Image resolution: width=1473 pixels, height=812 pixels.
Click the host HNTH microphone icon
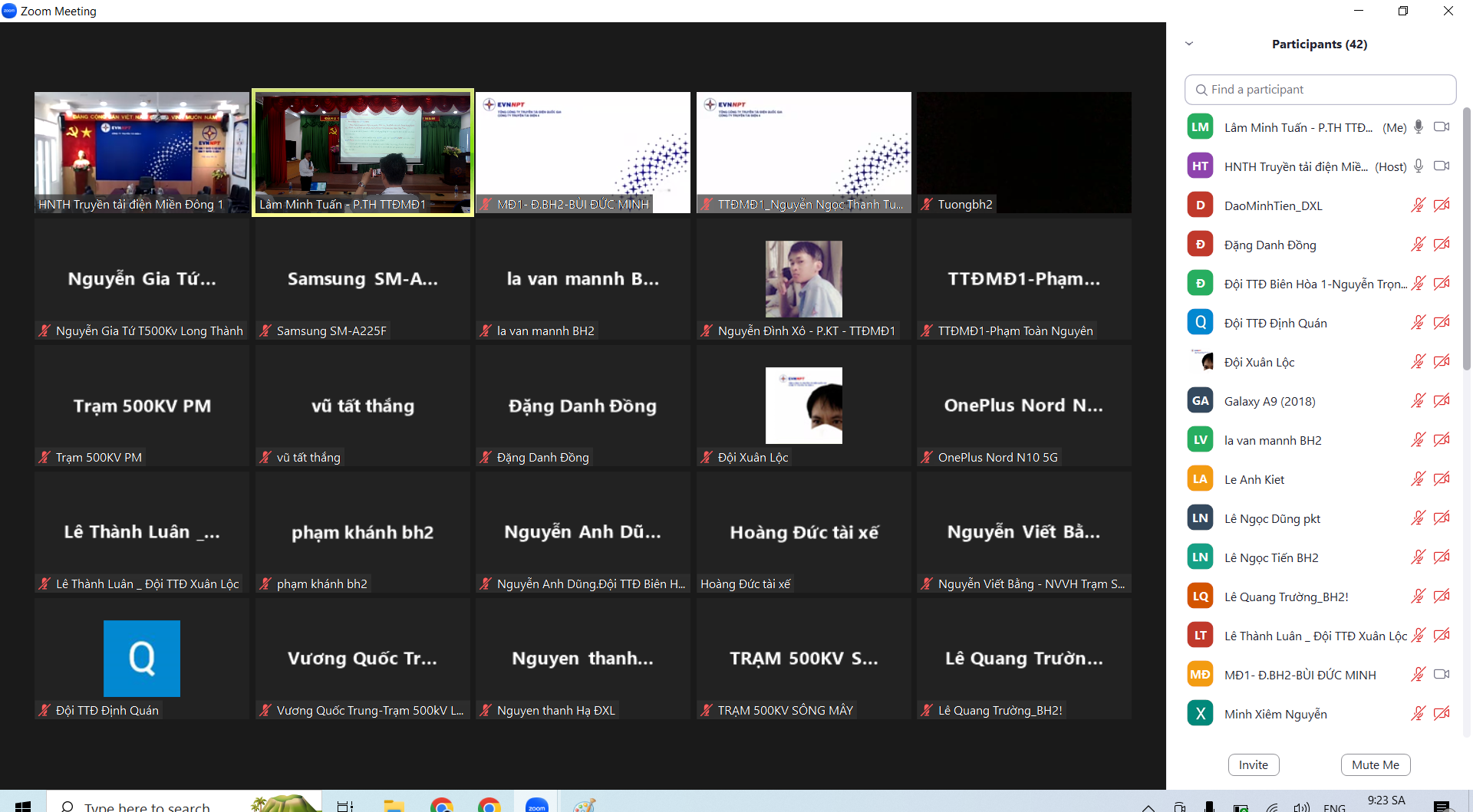pos(1419,166)
